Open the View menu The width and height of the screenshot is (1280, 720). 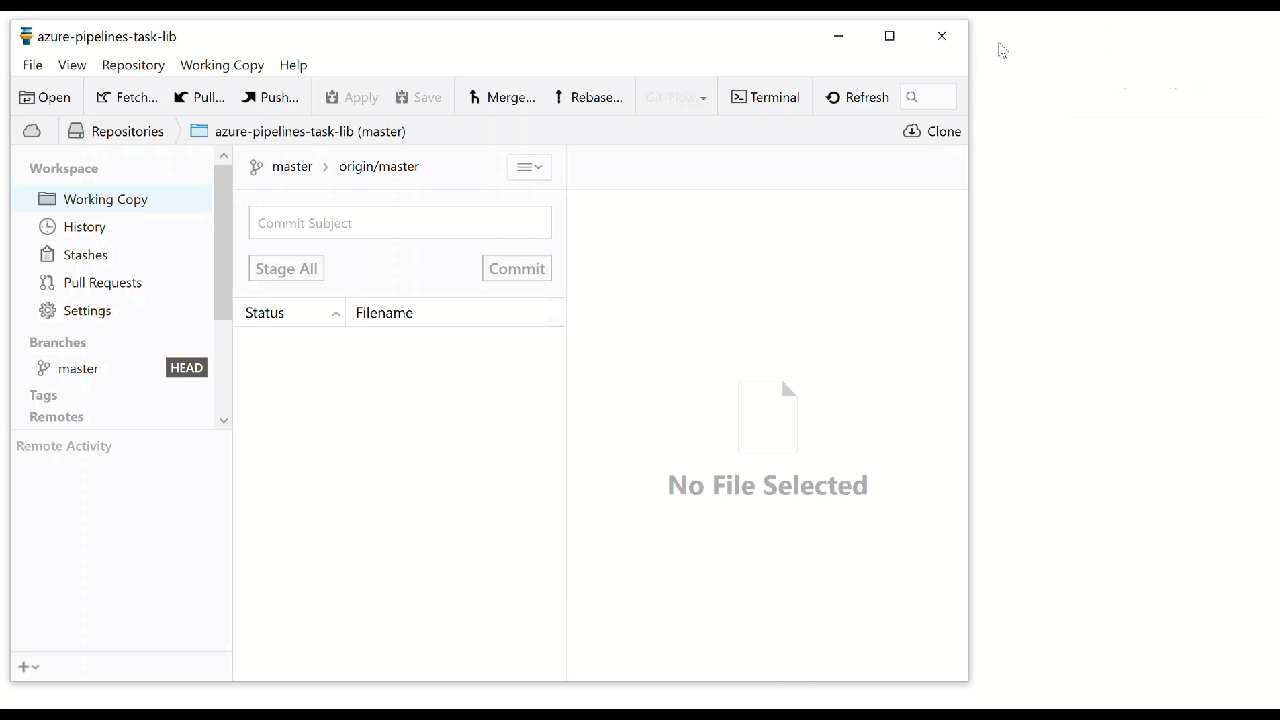click(x=72, y=65)
